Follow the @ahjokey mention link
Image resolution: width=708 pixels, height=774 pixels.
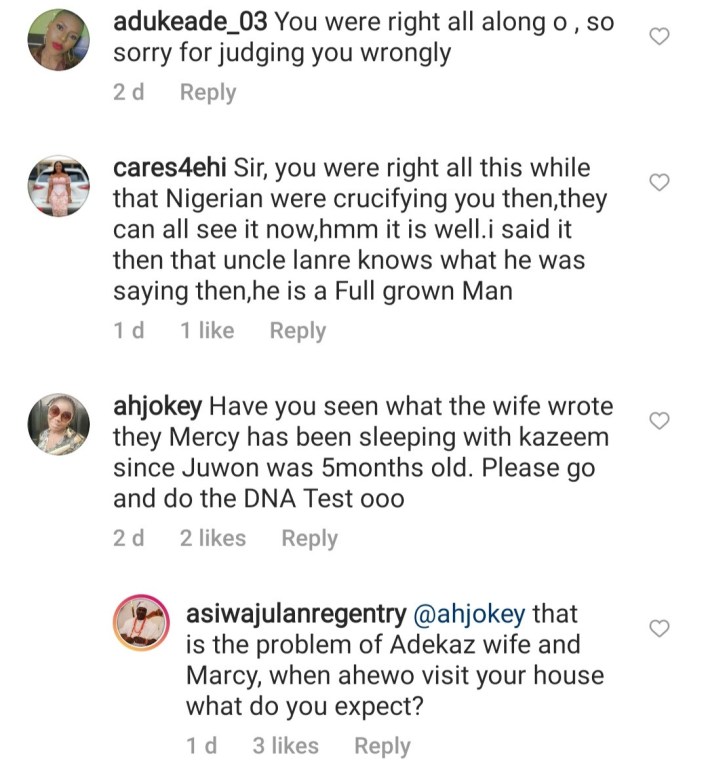[469, 614]
